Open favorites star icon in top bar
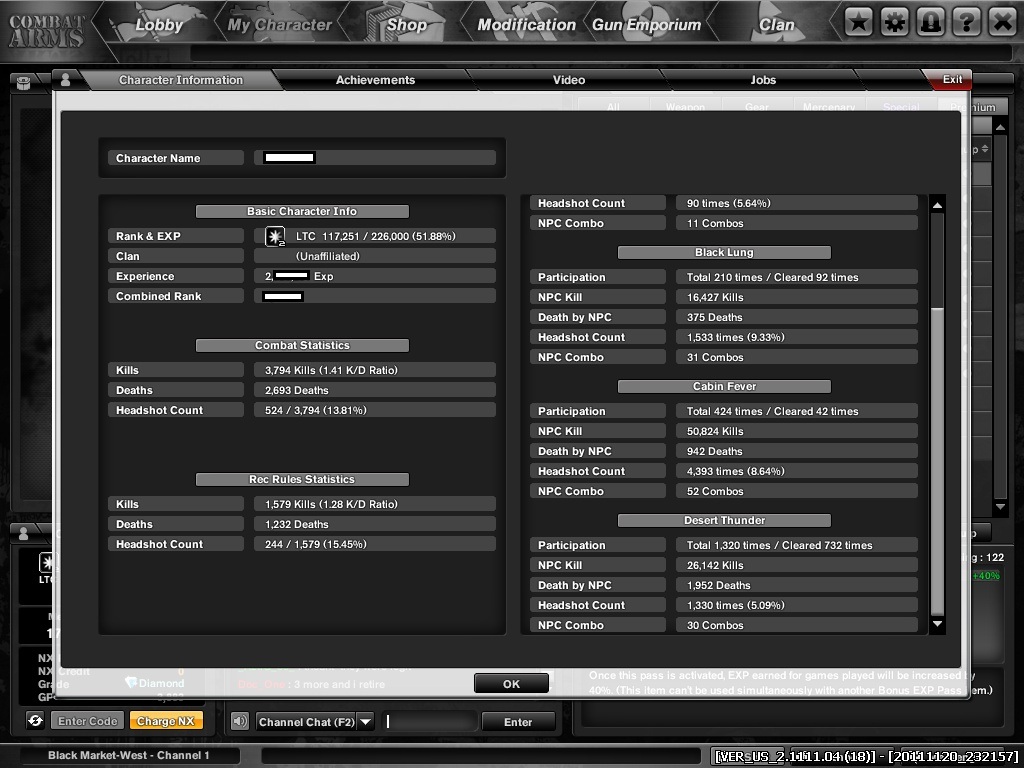The image size is (1024, 768). click(859, 23)
